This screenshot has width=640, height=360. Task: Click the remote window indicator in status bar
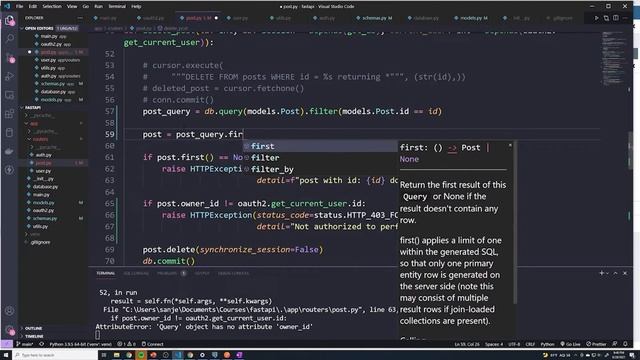(7, 344)
